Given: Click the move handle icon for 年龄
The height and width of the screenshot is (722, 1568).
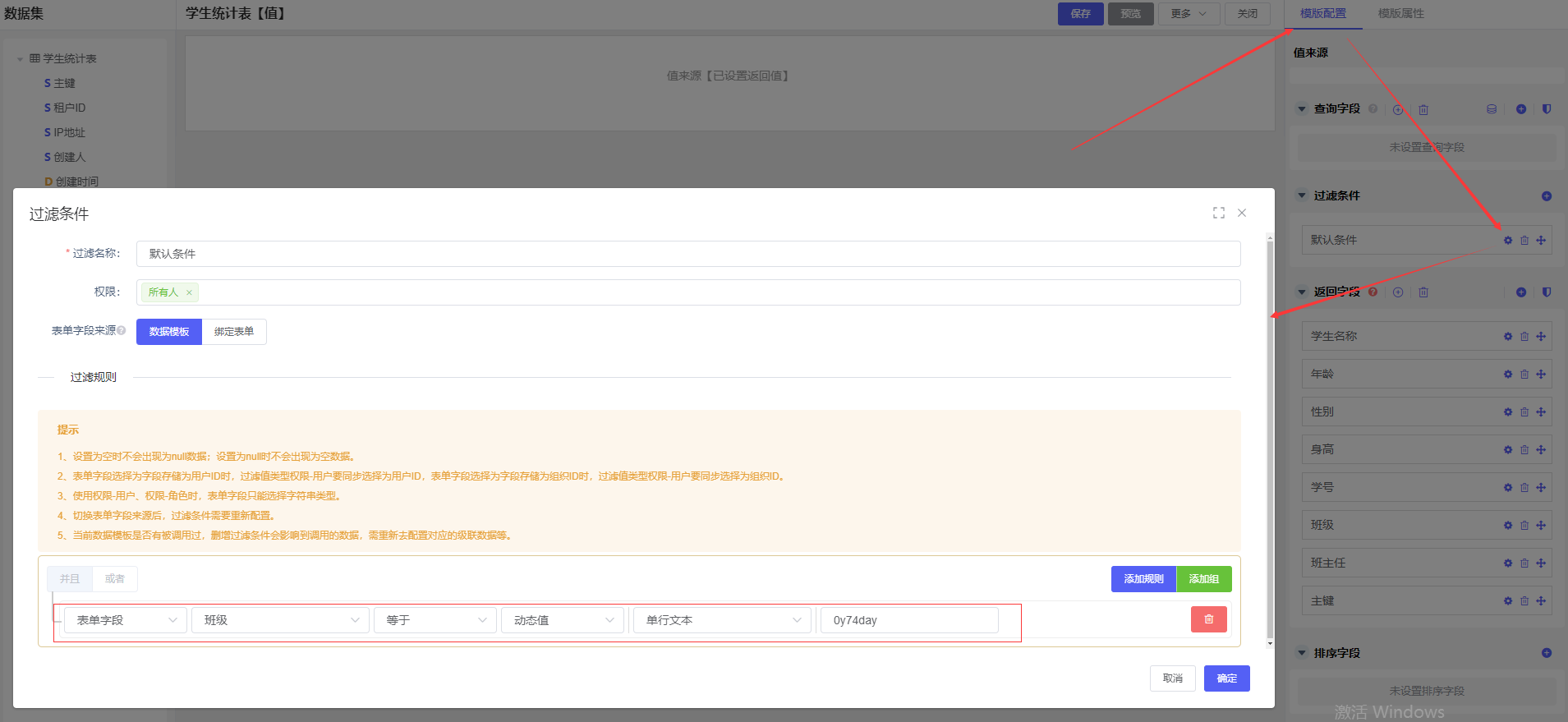Looking at the screenshot, I should click(x=1541, y=375).
